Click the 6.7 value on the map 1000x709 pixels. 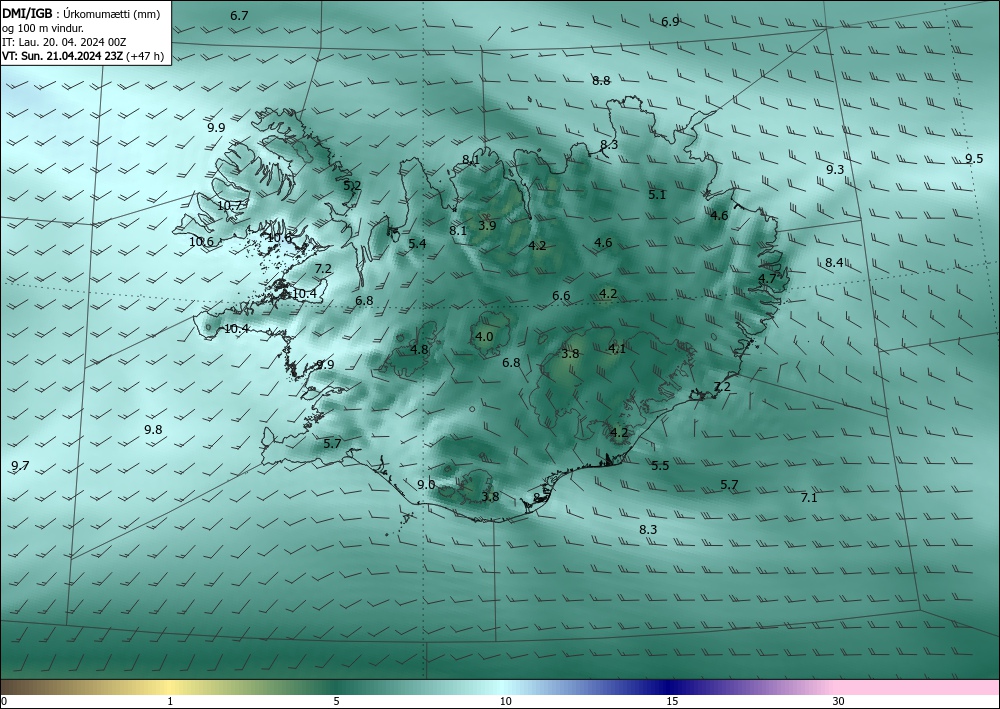tap(239, 16)
